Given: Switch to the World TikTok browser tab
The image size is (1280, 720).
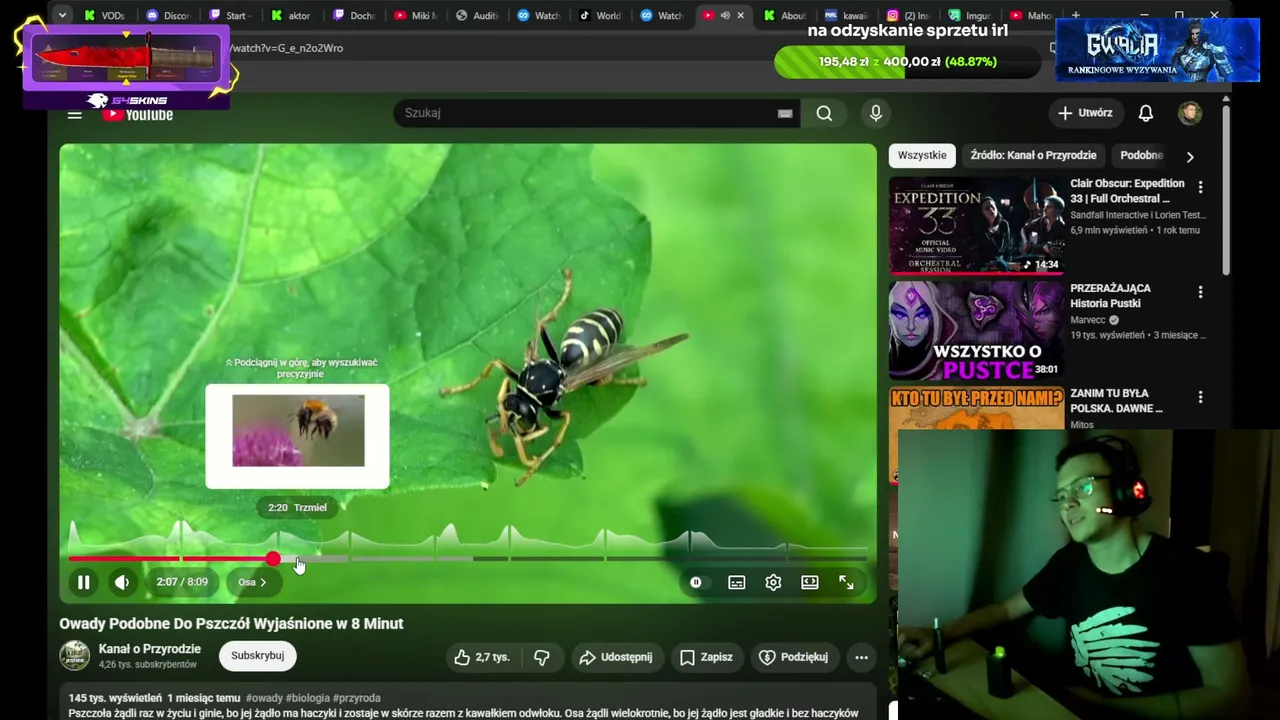Looking at the screenshot, I should 600,15.
